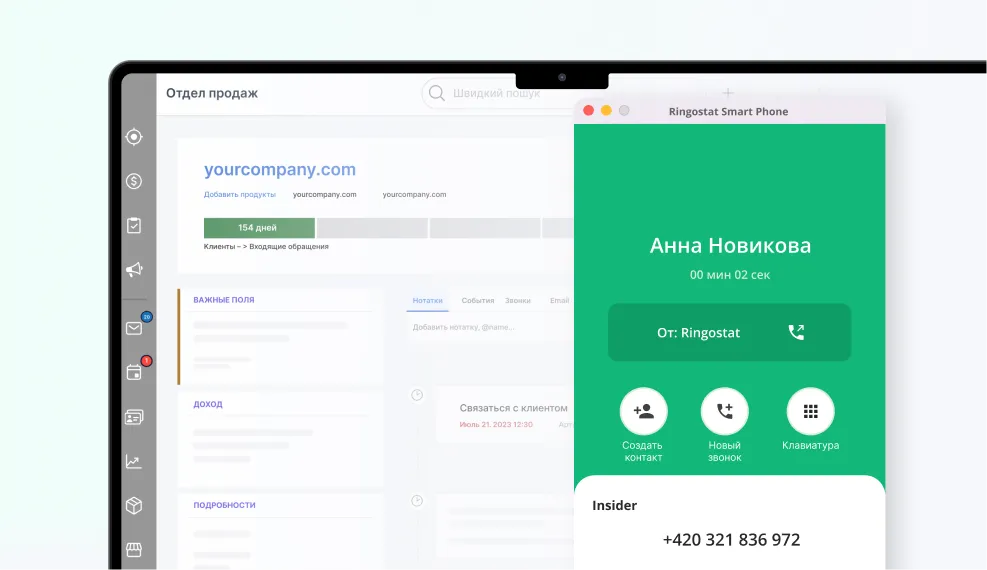Image resolution: width=987 pixels, height=570 pixels.
Task: Click the Добавить продукты link
Action: (240, 194)
